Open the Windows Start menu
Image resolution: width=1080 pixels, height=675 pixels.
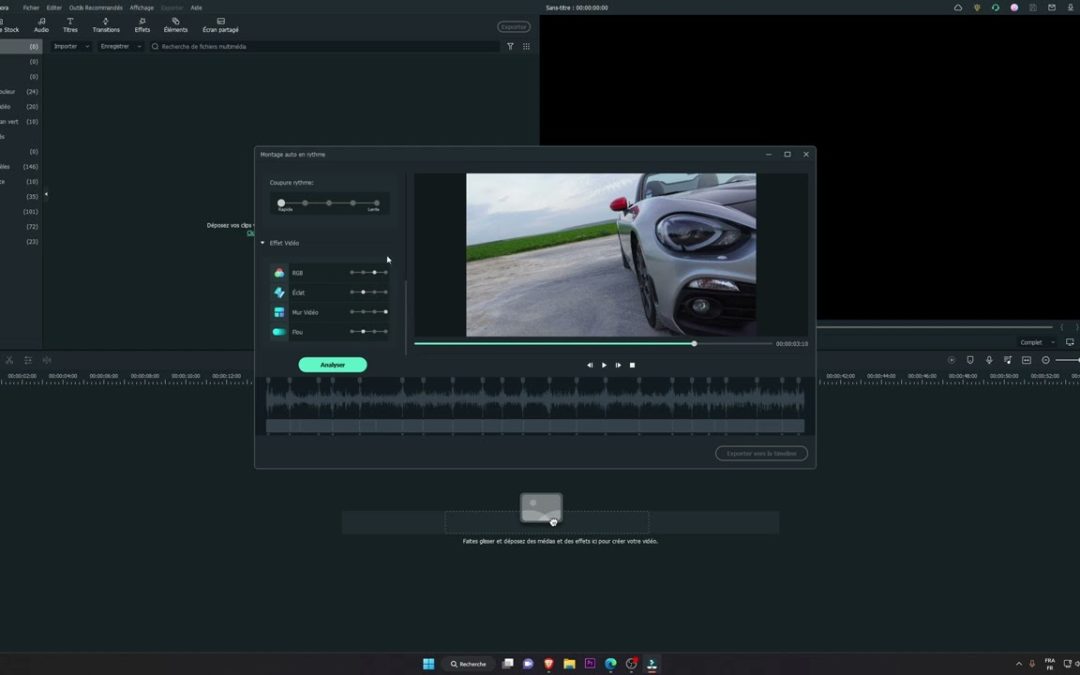[428, 664]
